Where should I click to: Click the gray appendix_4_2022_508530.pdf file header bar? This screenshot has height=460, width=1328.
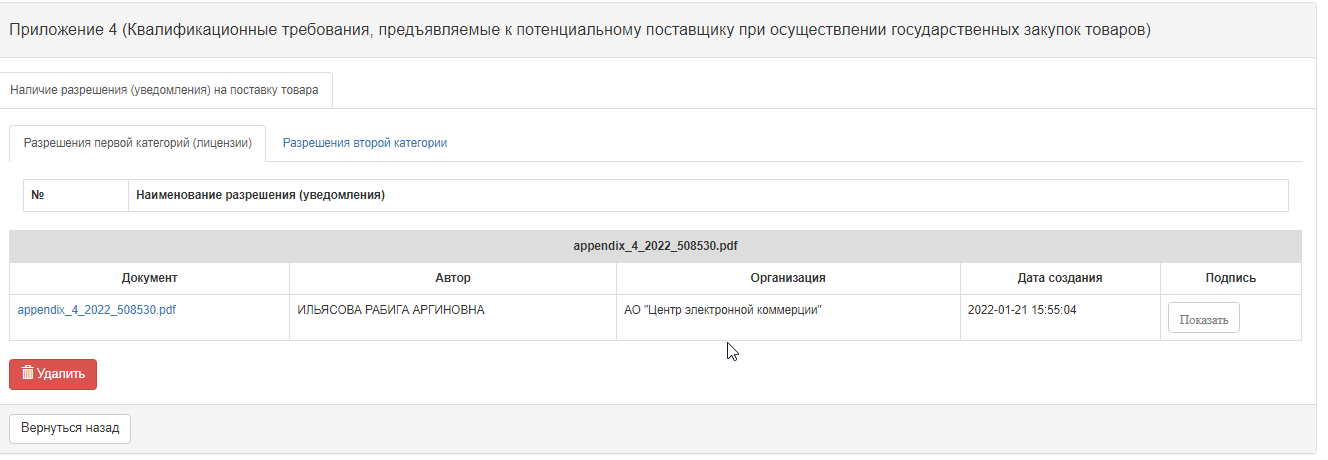click(x=656, y=246)
